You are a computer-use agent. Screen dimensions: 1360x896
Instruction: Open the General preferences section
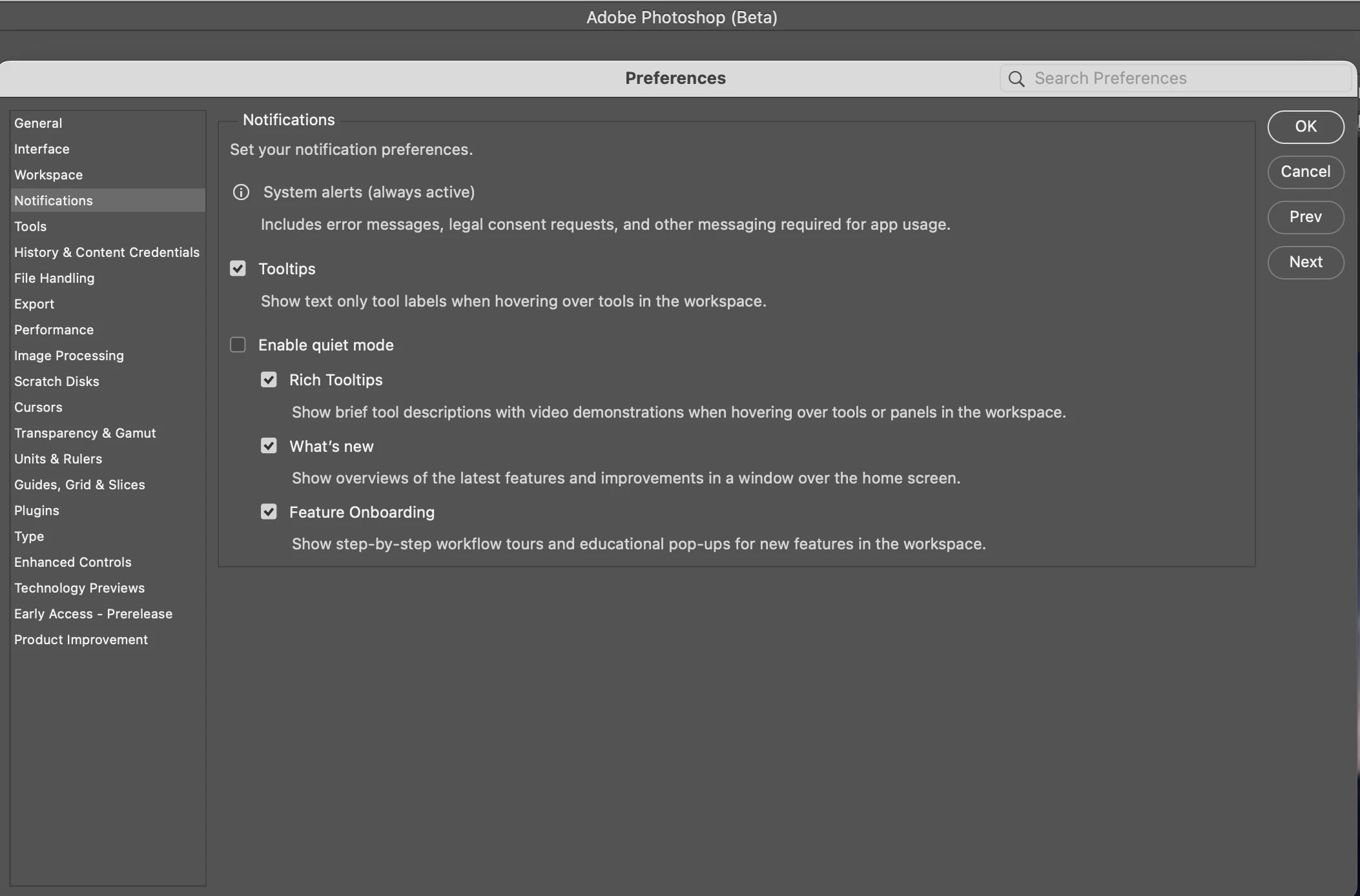coord(108,123)
